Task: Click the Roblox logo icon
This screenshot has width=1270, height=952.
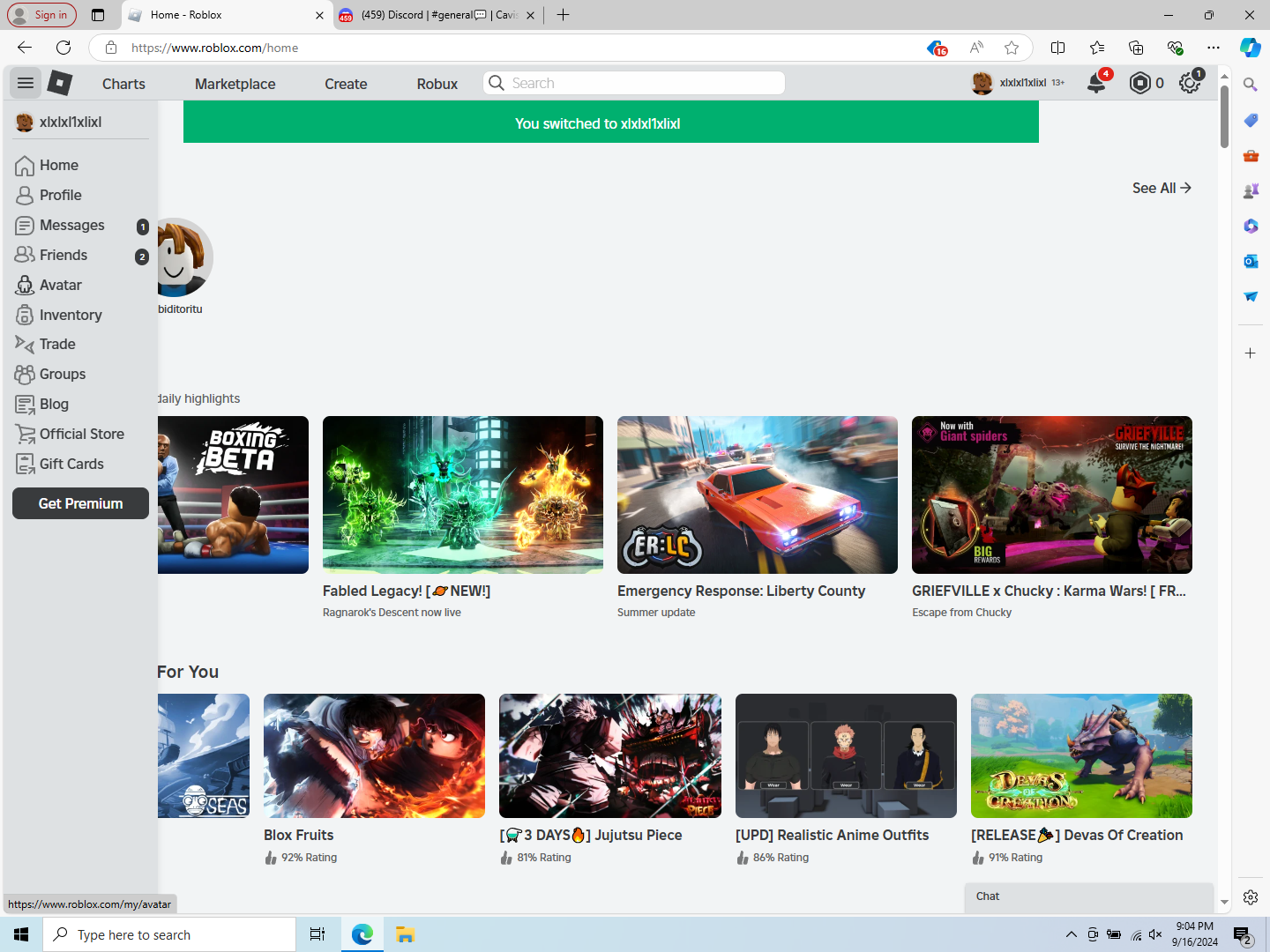Action: tap(59, 83)
